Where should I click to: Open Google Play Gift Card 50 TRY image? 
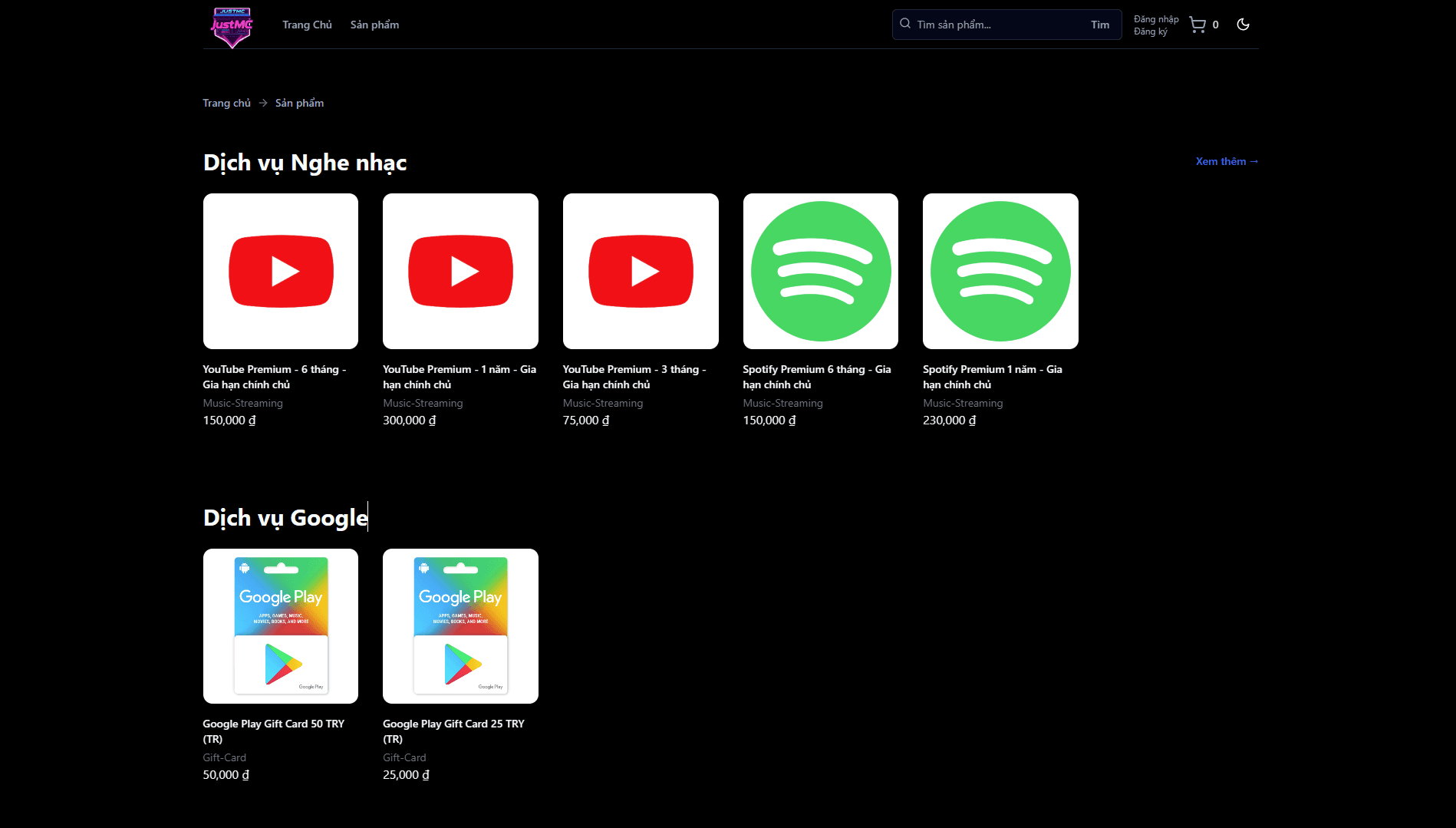click(x=281, y=626)
